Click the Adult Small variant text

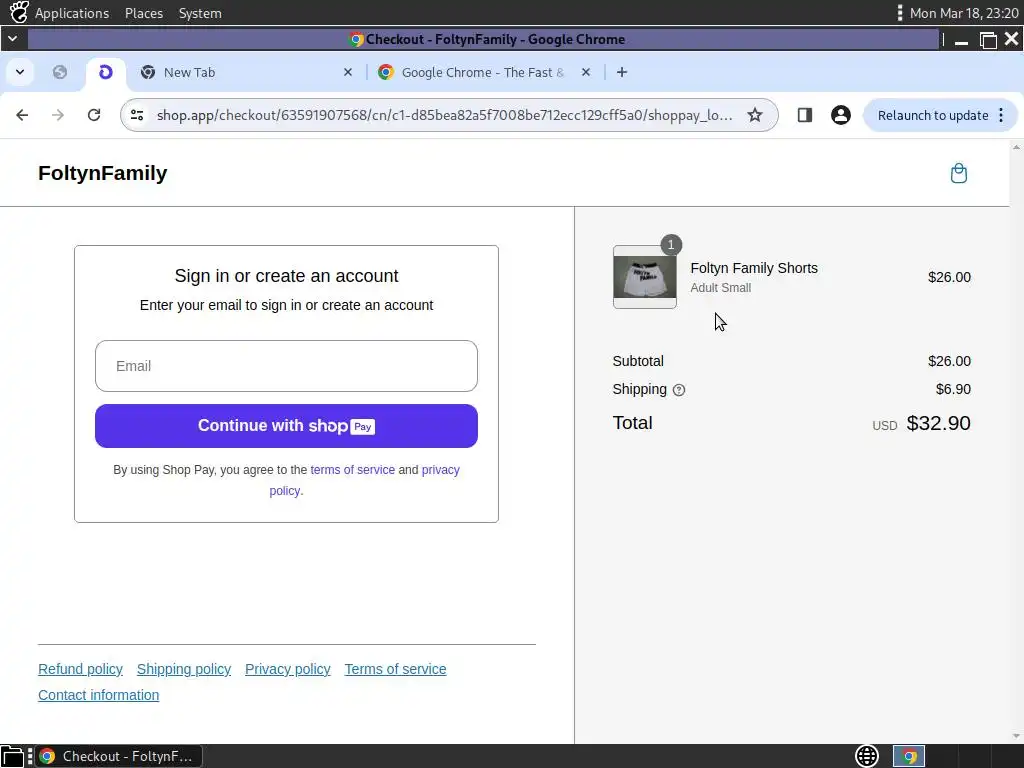(720, 287)
